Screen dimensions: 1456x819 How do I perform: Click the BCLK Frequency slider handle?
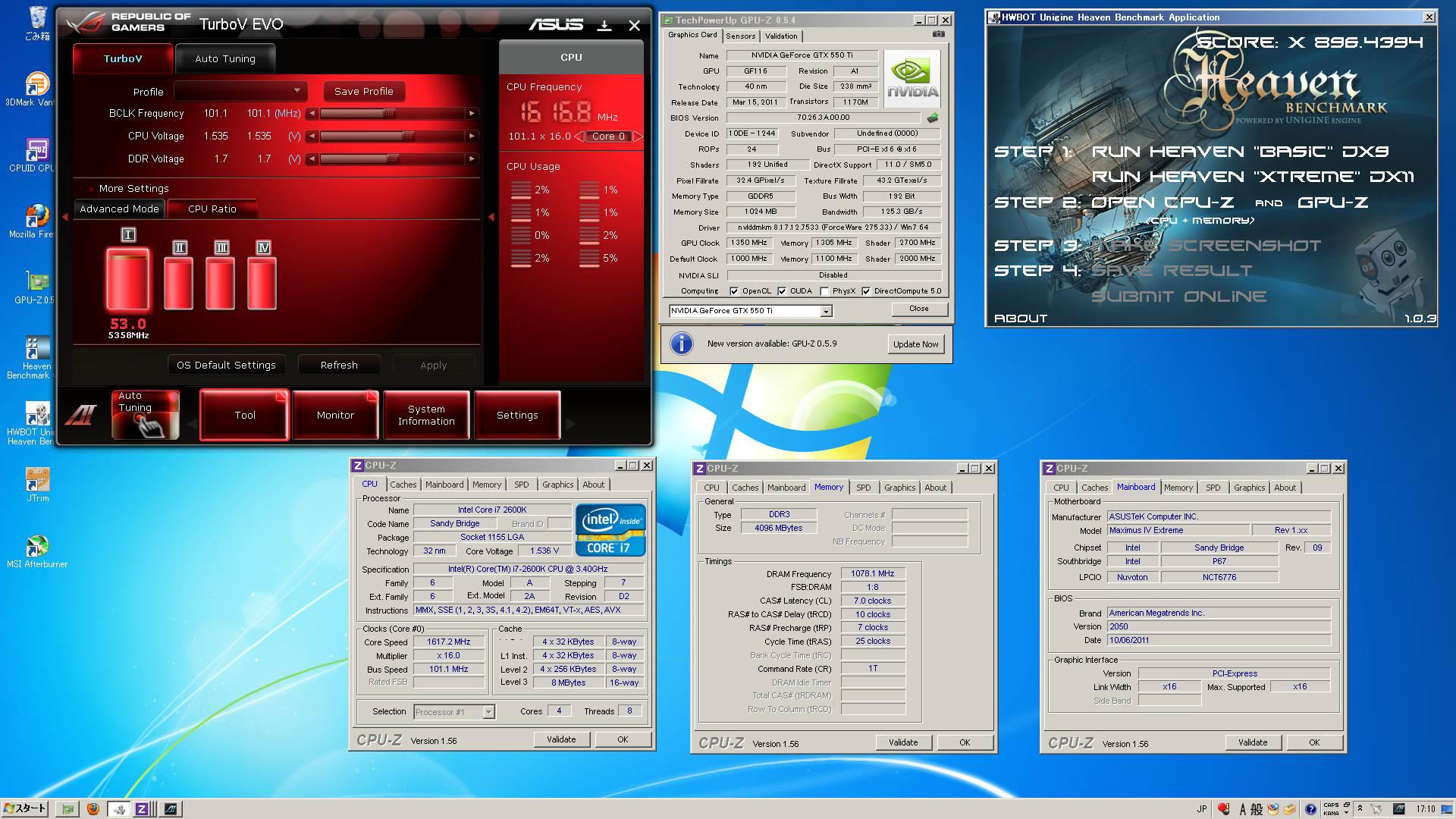click(x=389, y=114)
